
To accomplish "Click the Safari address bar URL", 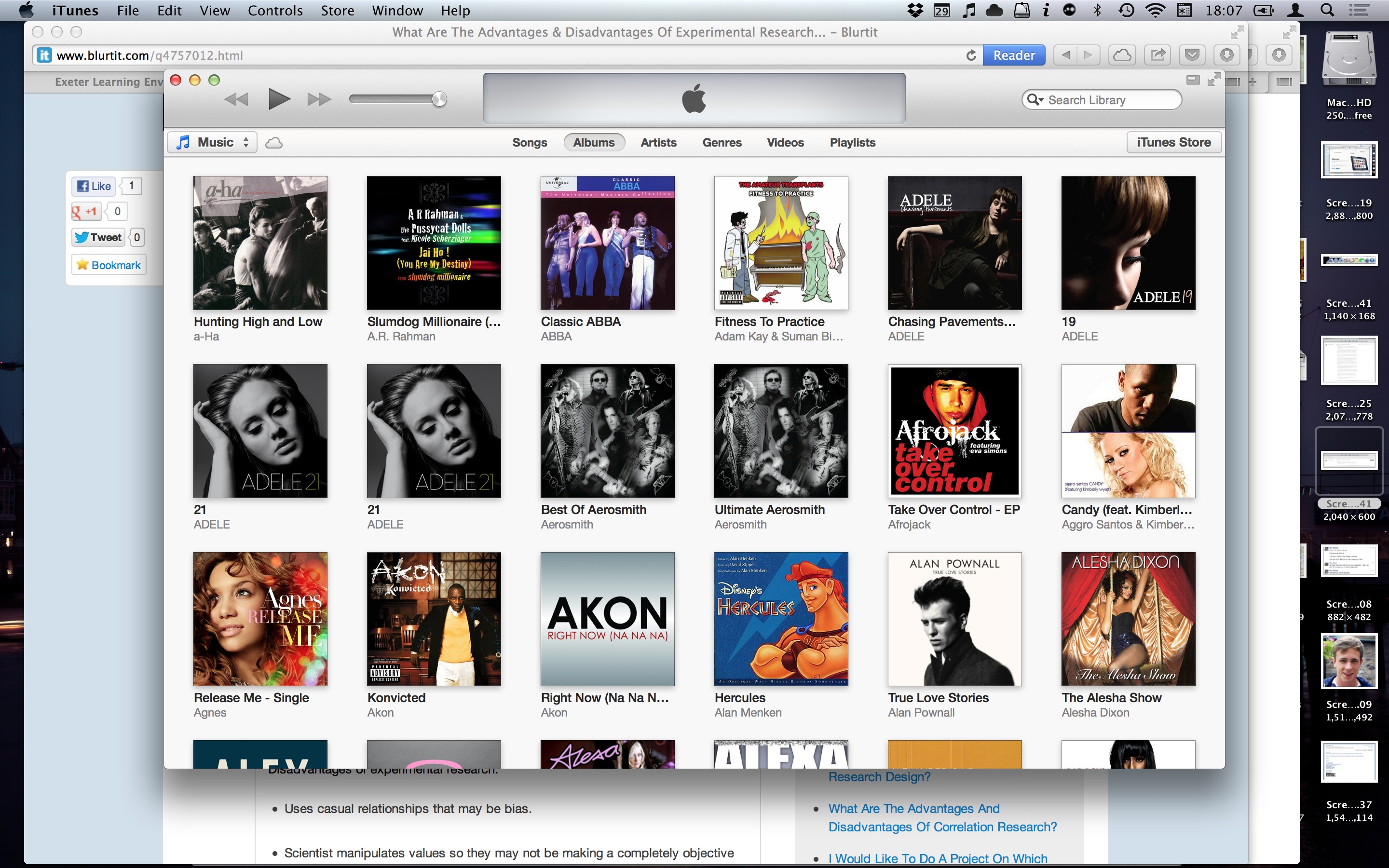I will pos(150,55).
